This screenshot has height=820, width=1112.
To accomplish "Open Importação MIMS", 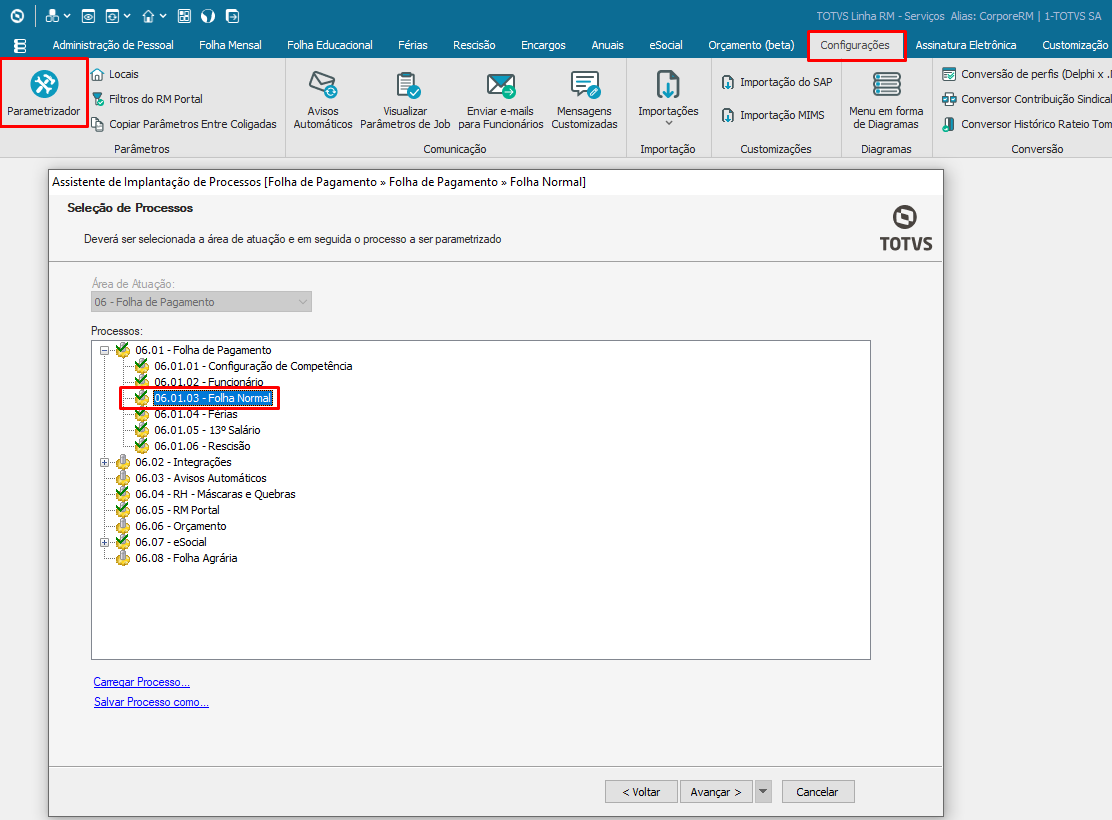I will pos(773,115).
